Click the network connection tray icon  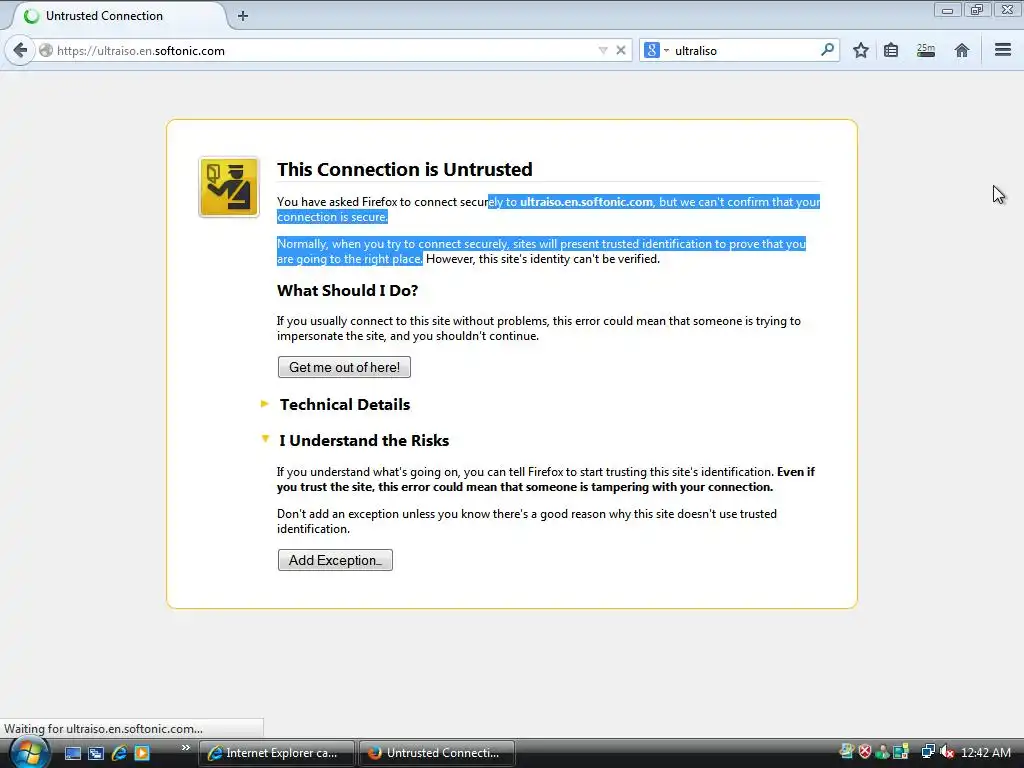[x=927, y=752]
